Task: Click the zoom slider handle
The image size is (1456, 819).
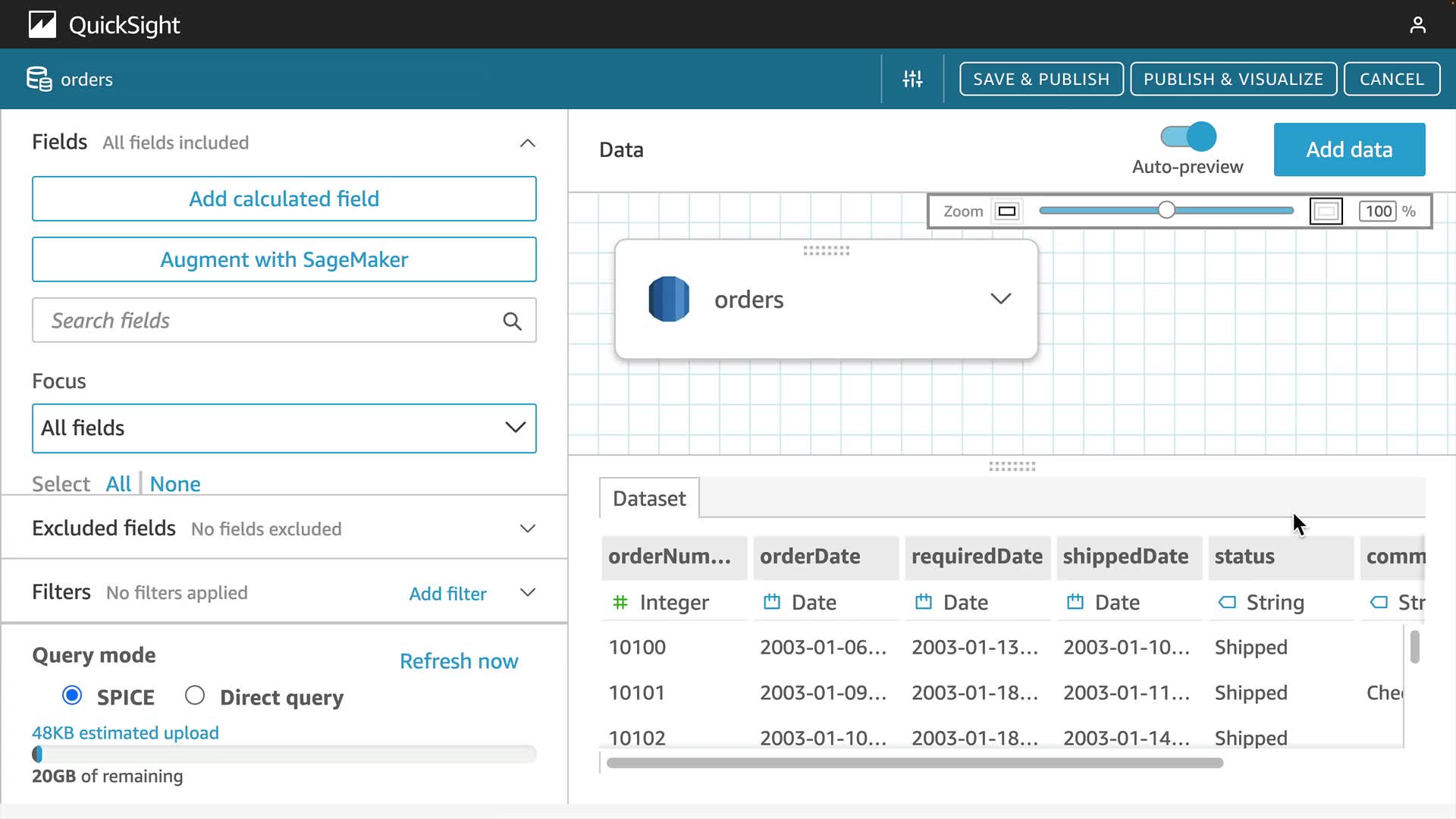Action: 1166,210
